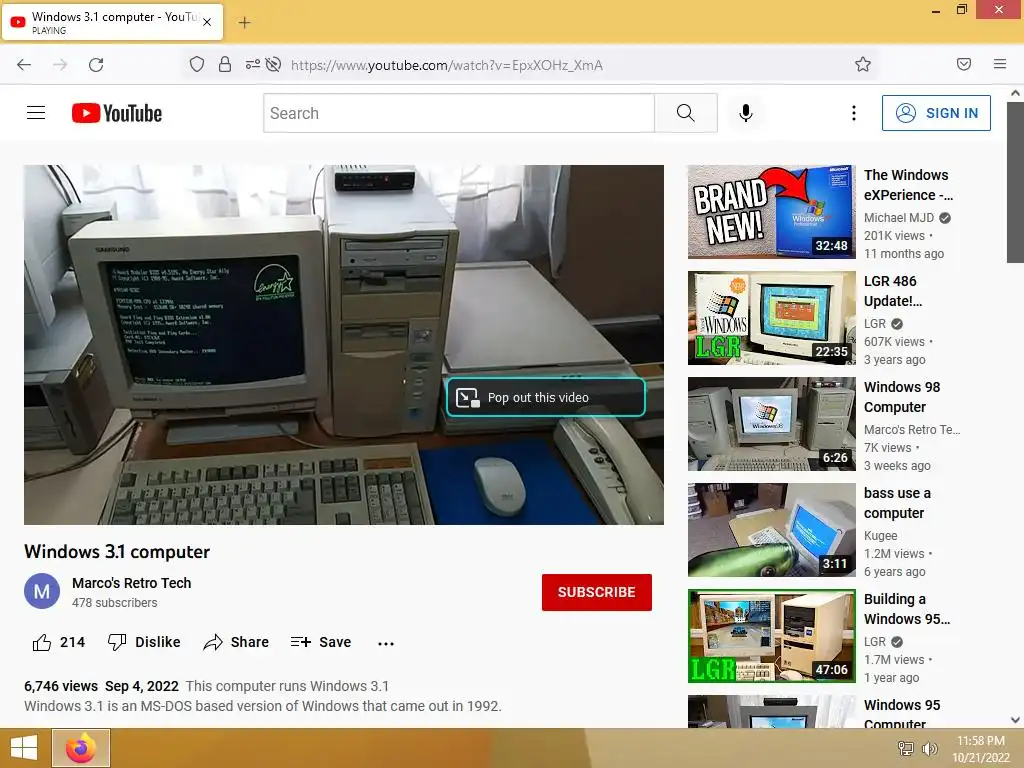Screen dimensions: 1024x768
Task: Open the Save to Pocket icon
Action: 964,64
